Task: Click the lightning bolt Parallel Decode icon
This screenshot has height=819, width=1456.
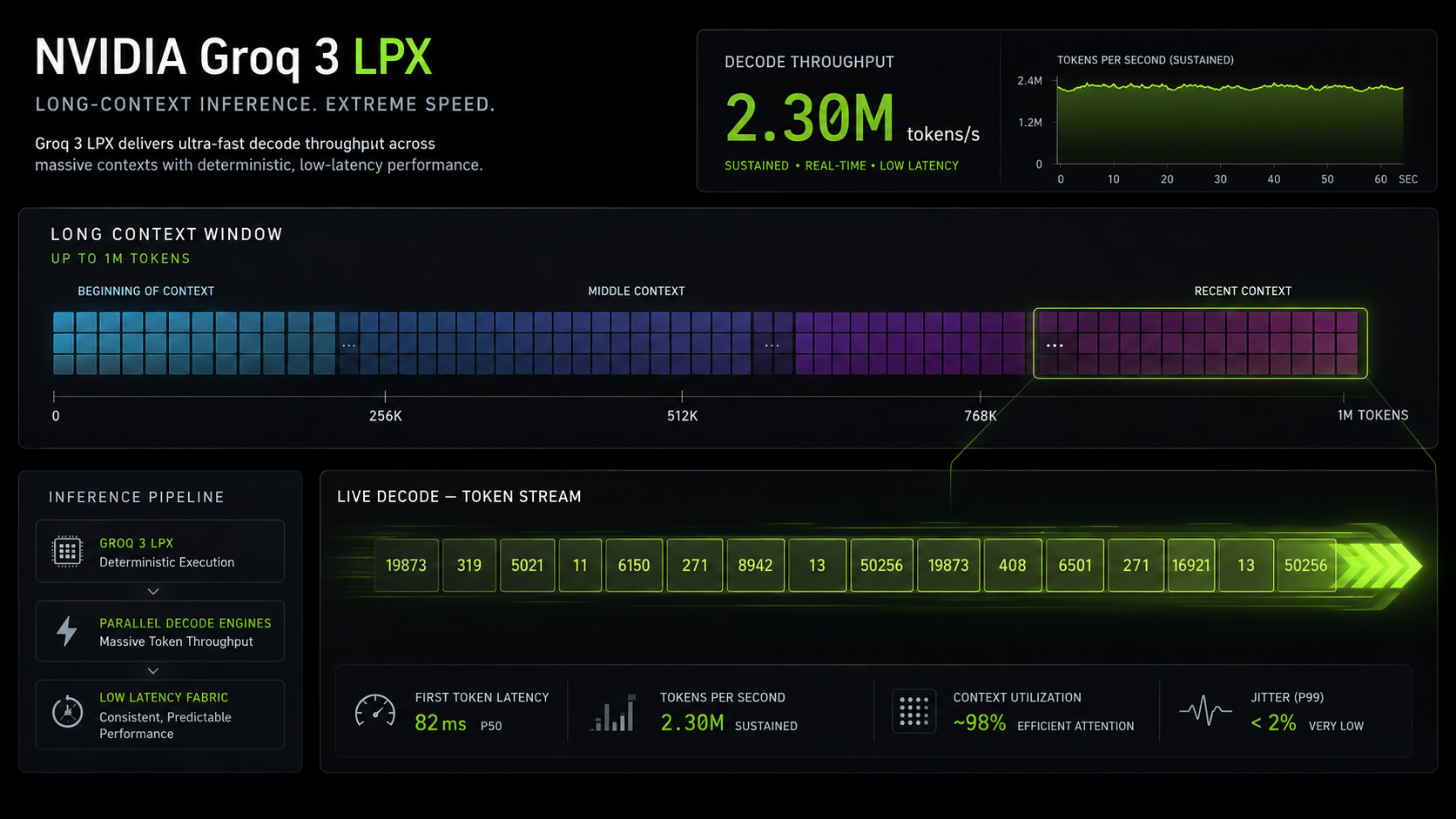Action: pyautogui.click(x=67, y=631)
